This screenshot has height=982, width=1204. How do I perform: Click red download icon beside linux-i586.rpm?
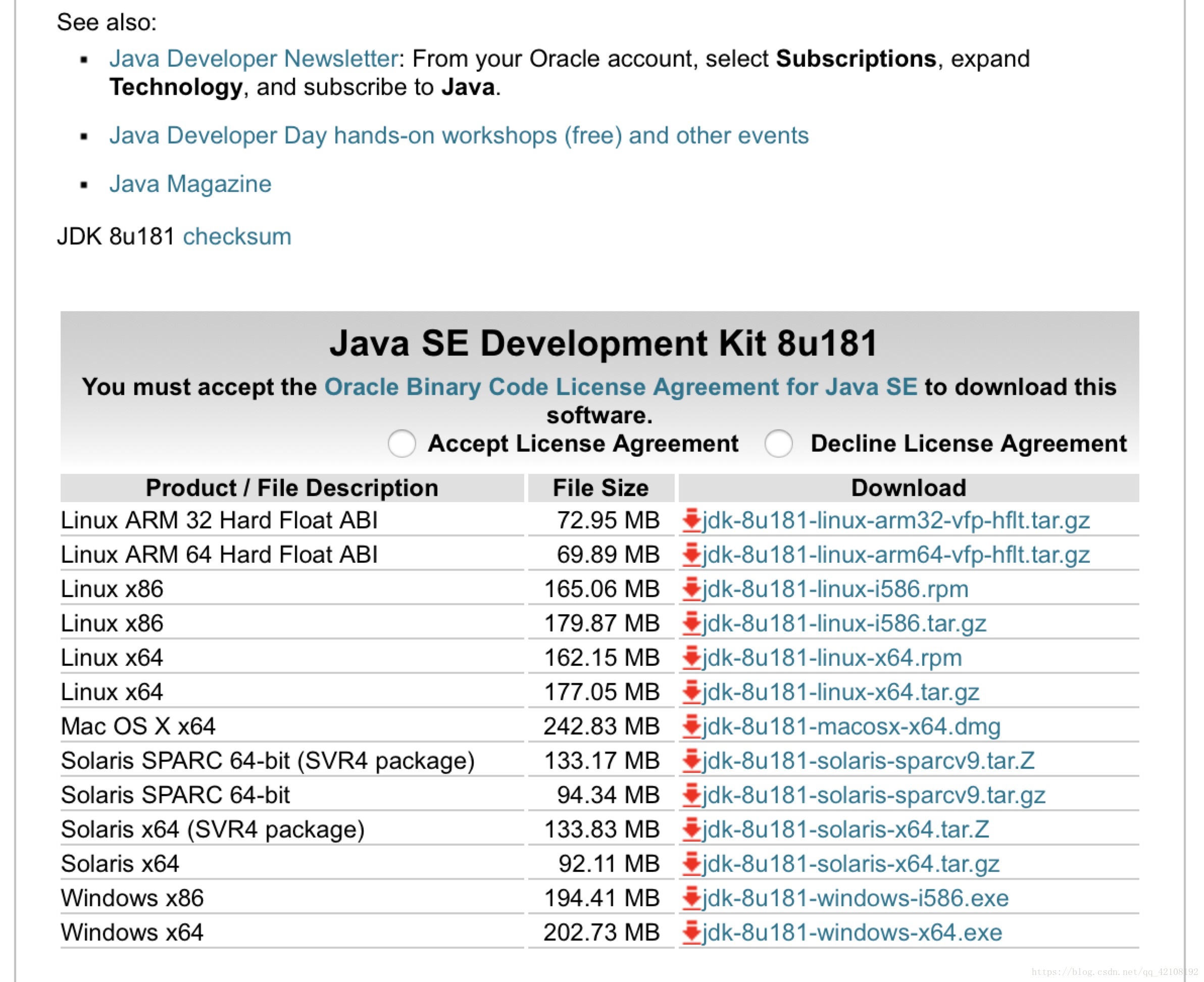pyautogui.click(x=691, y=590)
